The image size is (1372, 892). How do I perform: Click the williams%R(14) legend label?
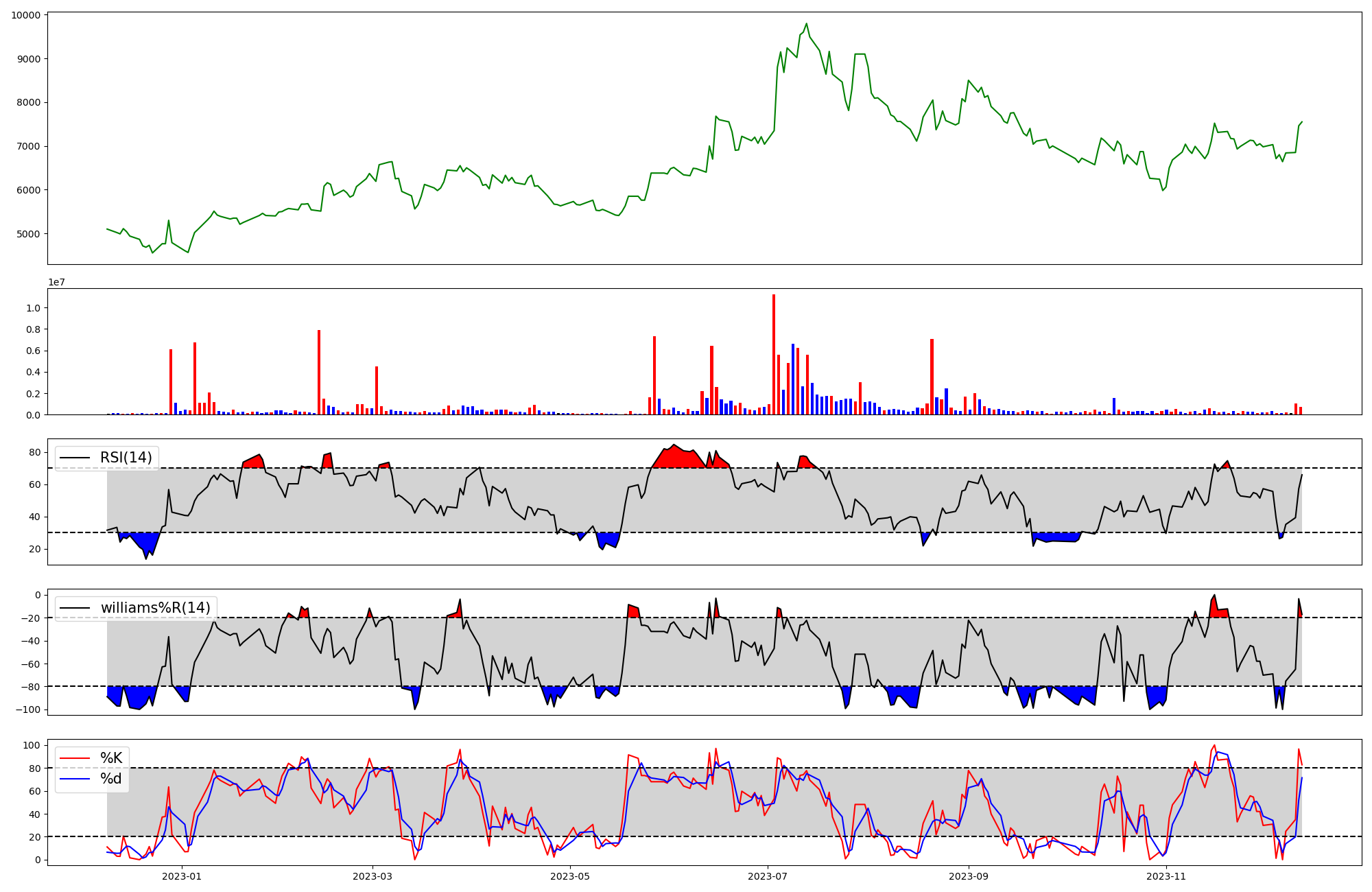coord(156,608)
